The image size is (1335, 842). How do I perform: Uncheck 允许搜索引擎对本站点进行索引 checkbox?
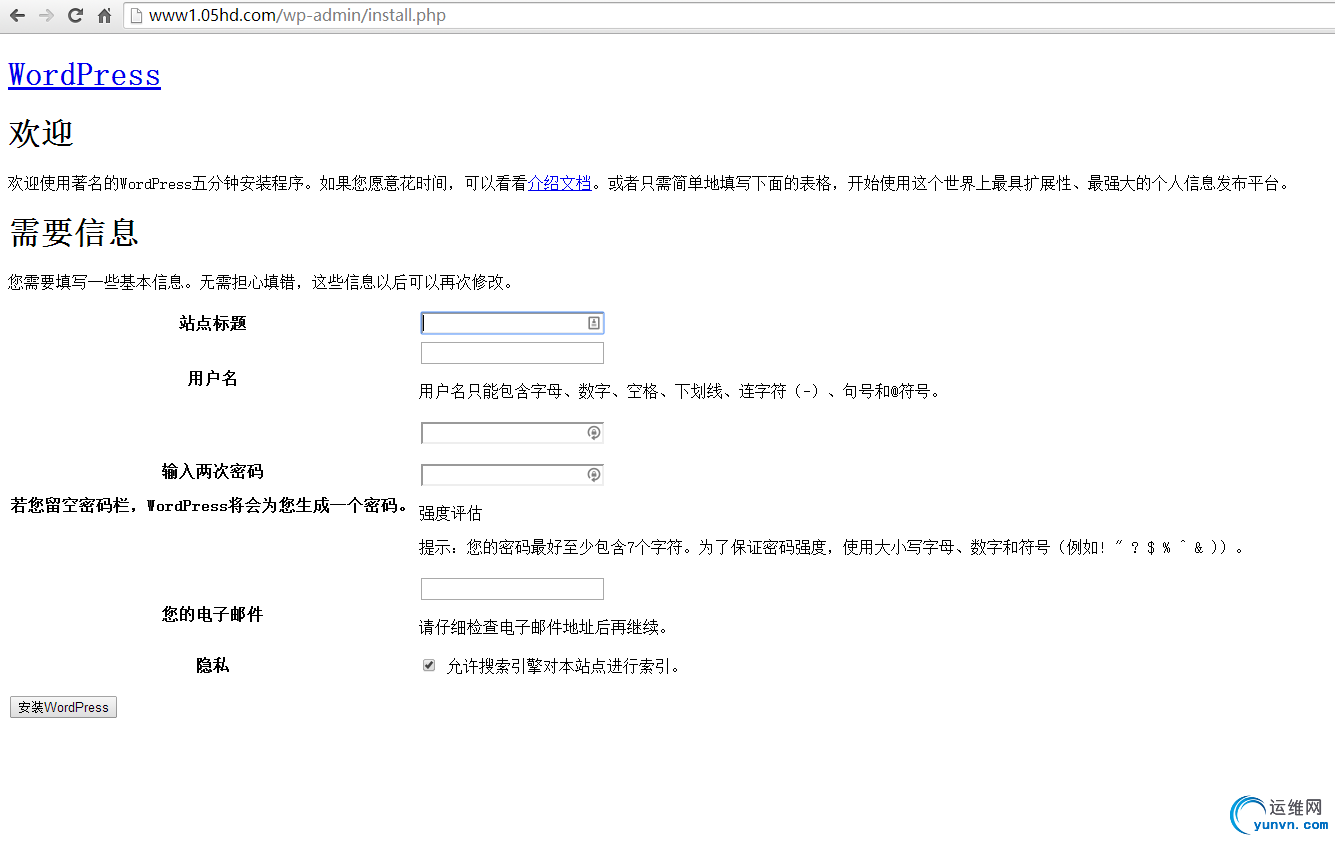point(429,665)
